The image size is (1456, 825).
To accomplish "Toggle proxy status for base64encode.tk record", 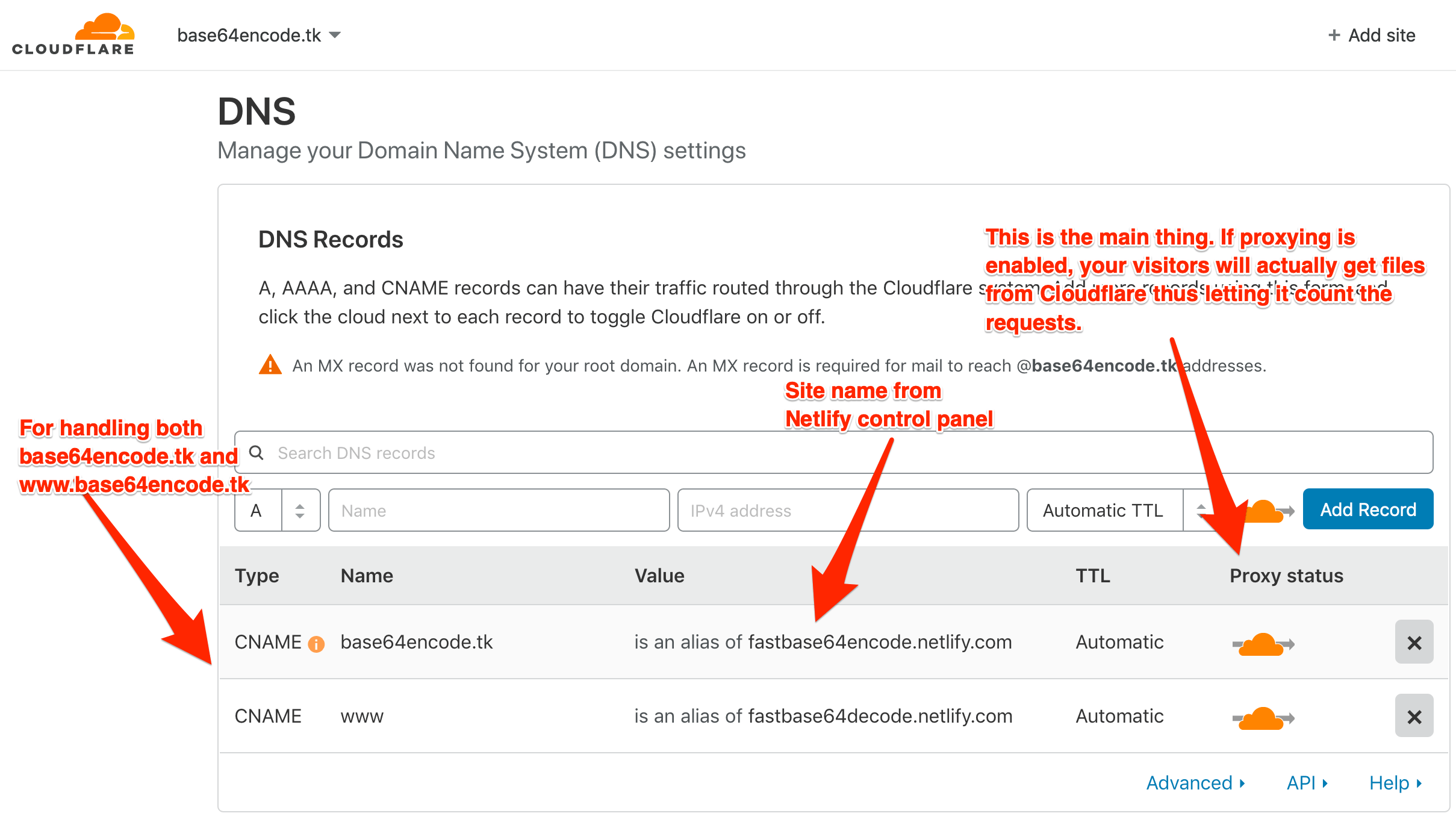I will [x=1262, y=643].
